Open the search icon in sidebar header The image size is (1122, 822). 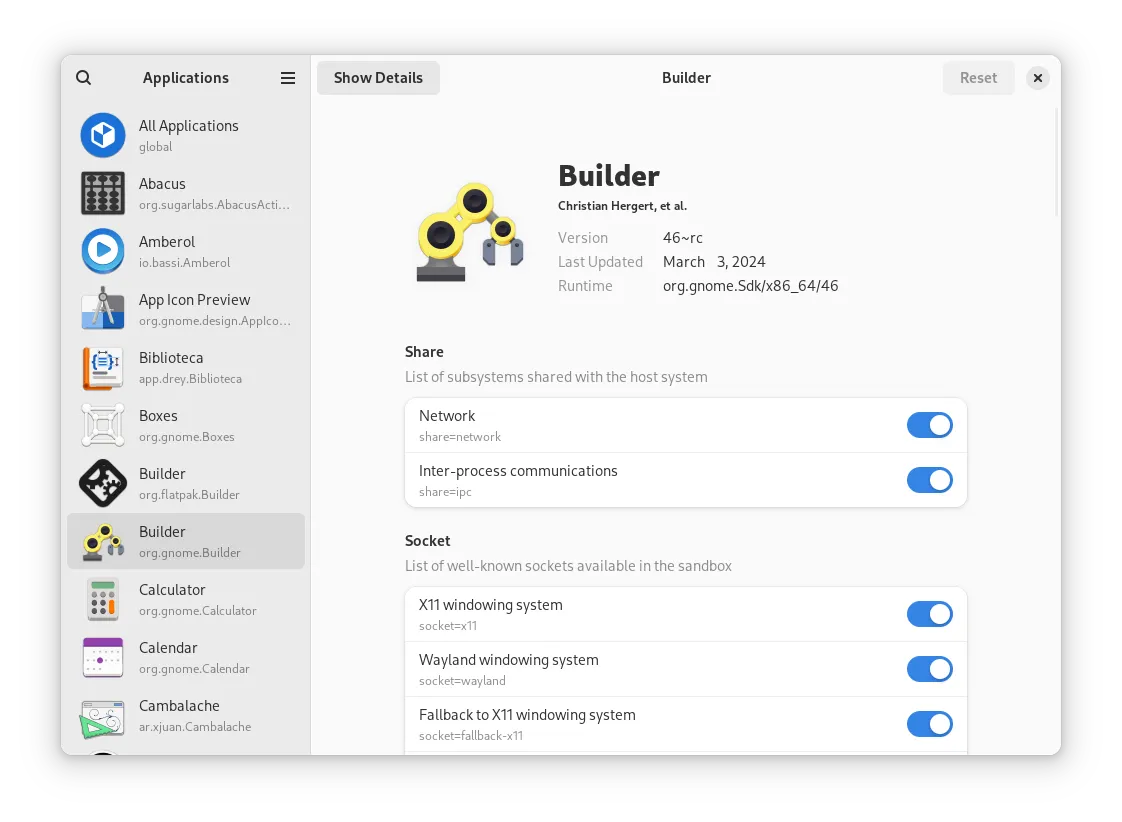pos(84,77)
